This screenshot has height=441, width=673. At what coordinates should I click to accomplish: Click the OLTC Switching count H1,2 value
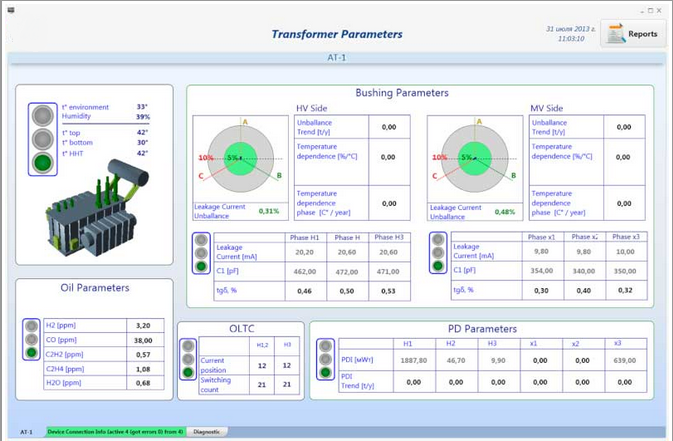point(262,384)
